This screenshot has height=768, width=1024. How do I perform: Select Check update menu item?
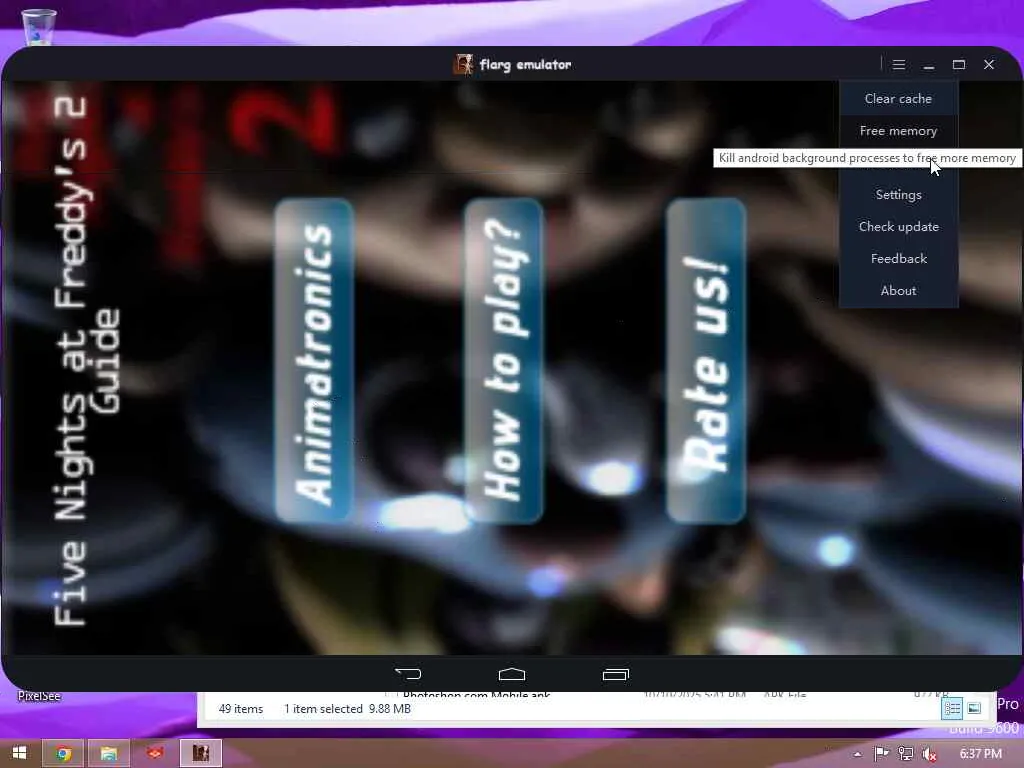(898, 227)
